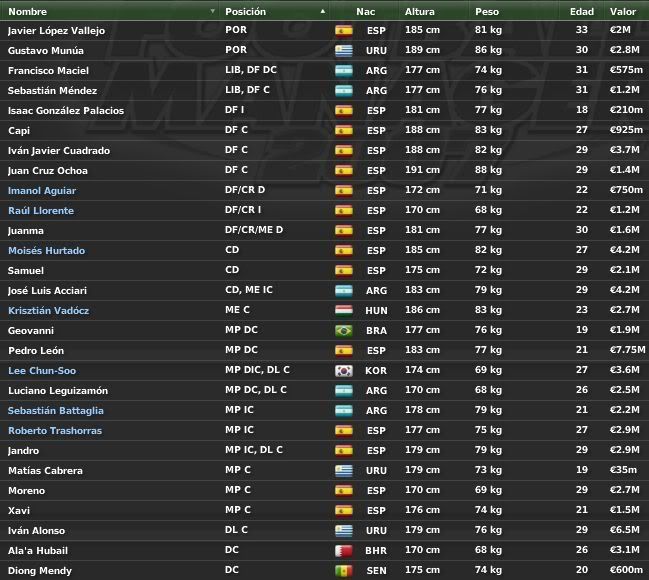Click the Uruguay flag beside Gustavo Munúa
649x580 pixels.
click(344, 51)
